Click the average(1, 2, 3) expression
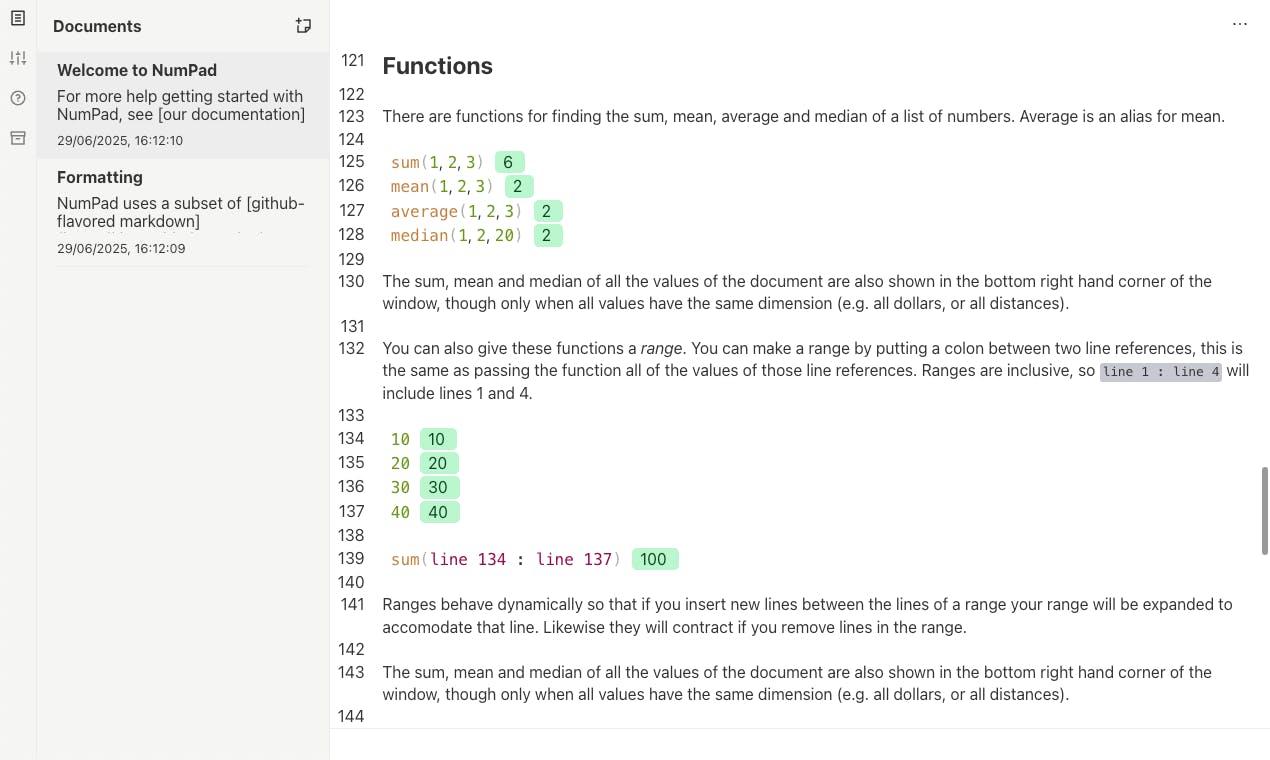 click(x=457, y=211)
